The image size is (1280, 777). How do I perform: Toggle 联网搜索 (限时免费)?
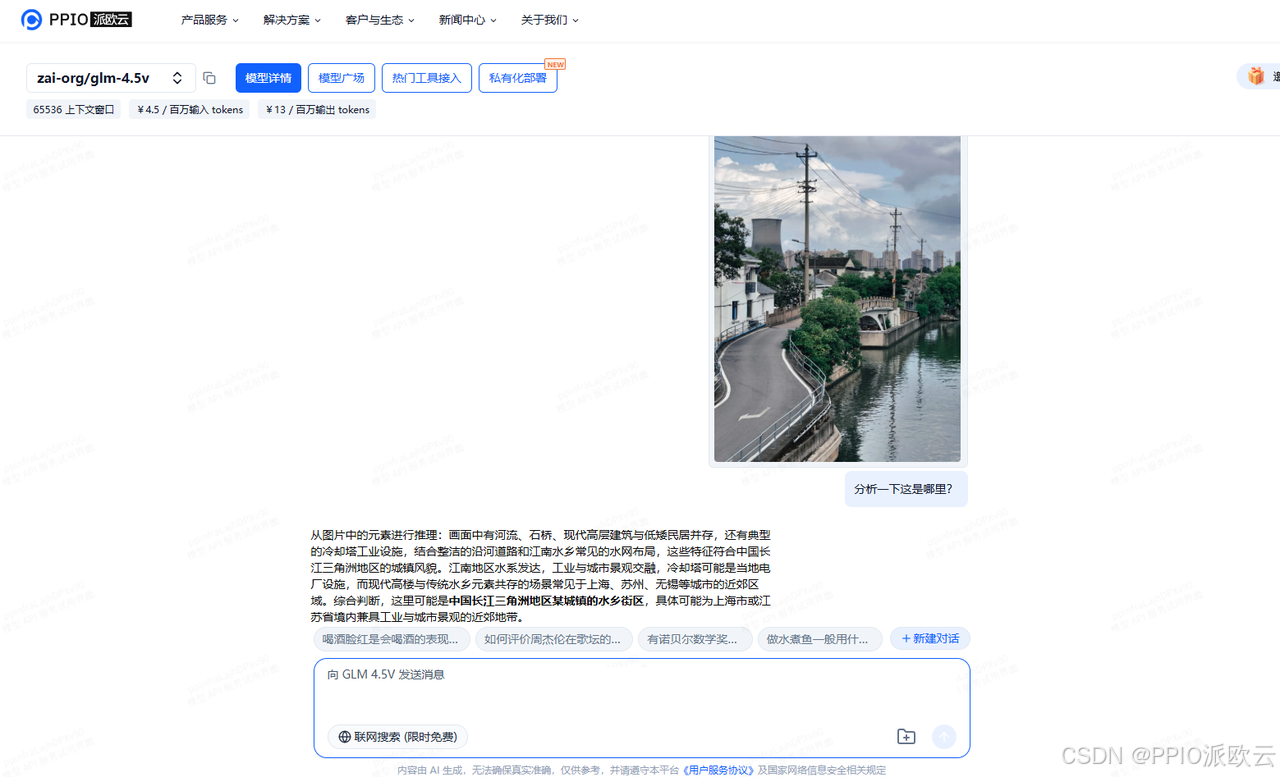pyautogui.click(x=398, y=737)
